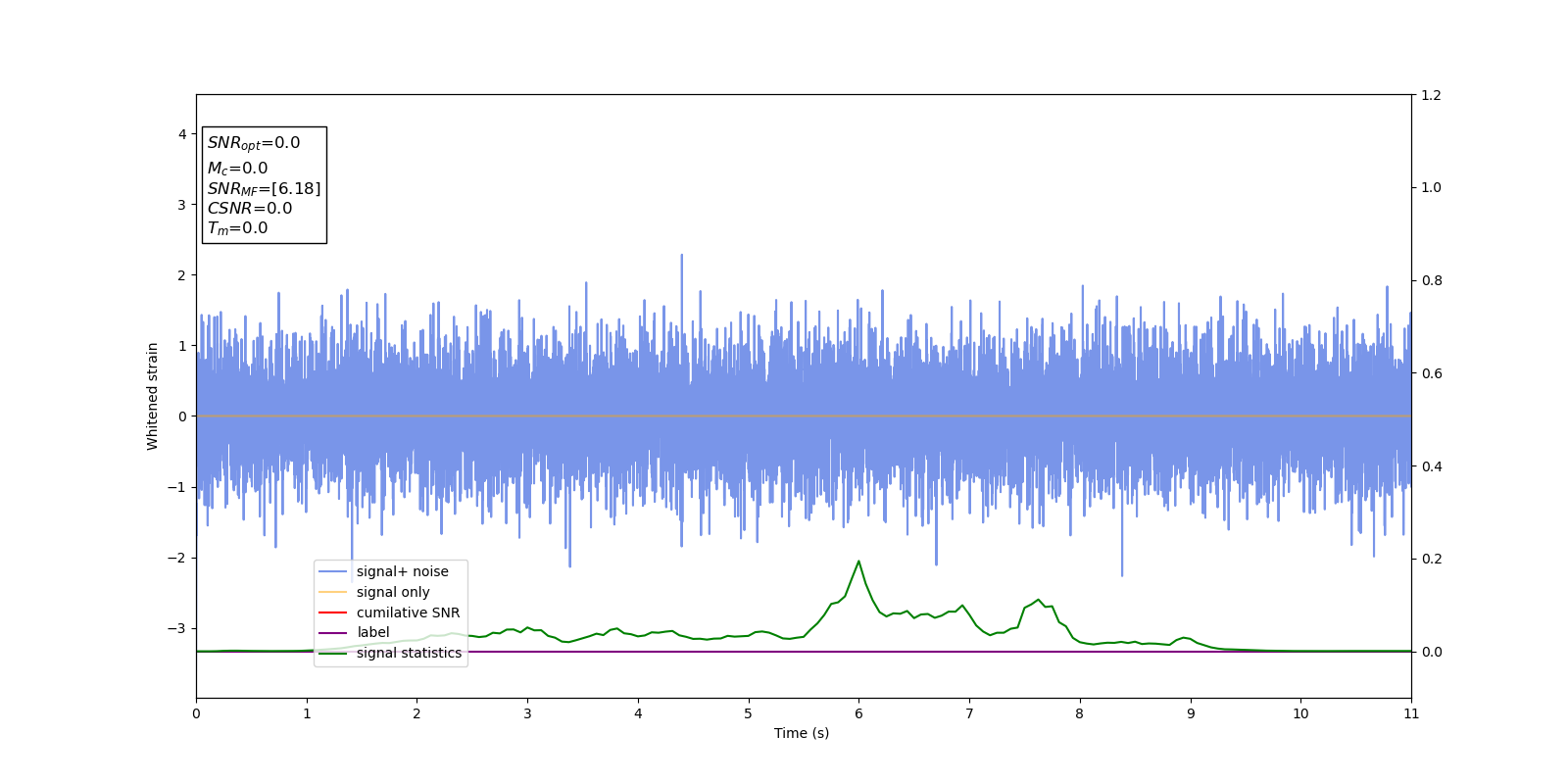Click the tallest blue noise spike near 4.4 seconds
The width and height of the screenshot is (1568, 784).
coord(681,257)
